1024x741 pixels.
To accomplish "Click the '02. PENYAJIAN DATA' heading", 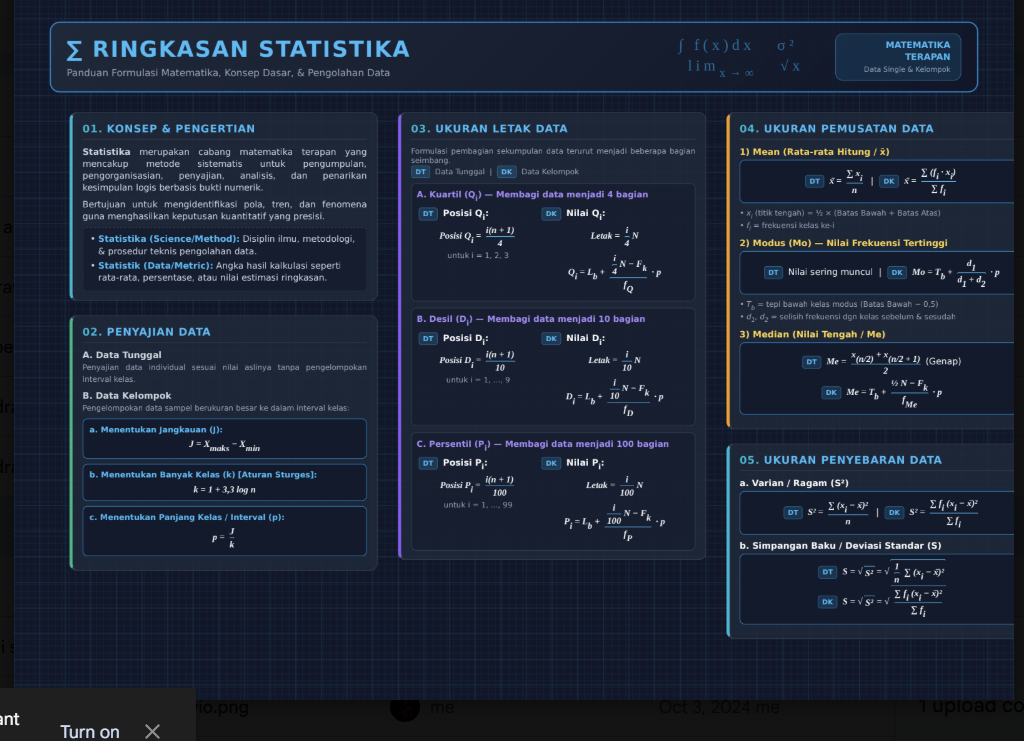I will (x=146, y=332).
